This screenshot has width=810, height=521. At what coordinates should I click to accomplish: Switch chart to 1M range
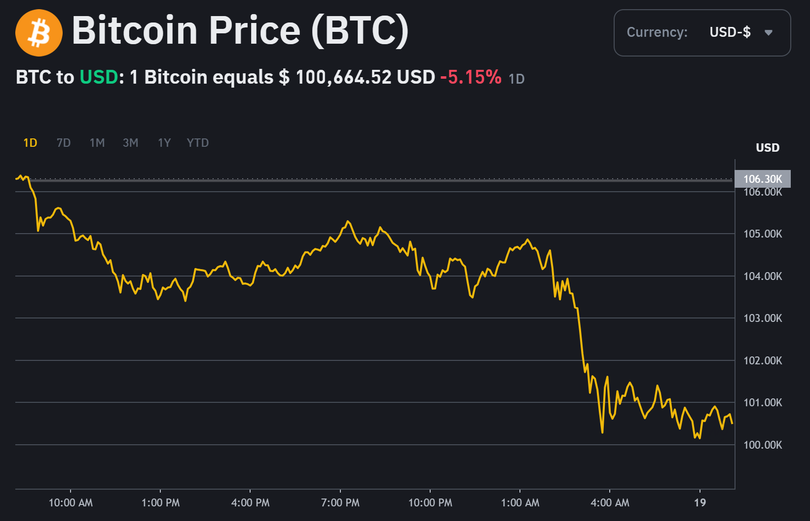(x=97, y=143)
